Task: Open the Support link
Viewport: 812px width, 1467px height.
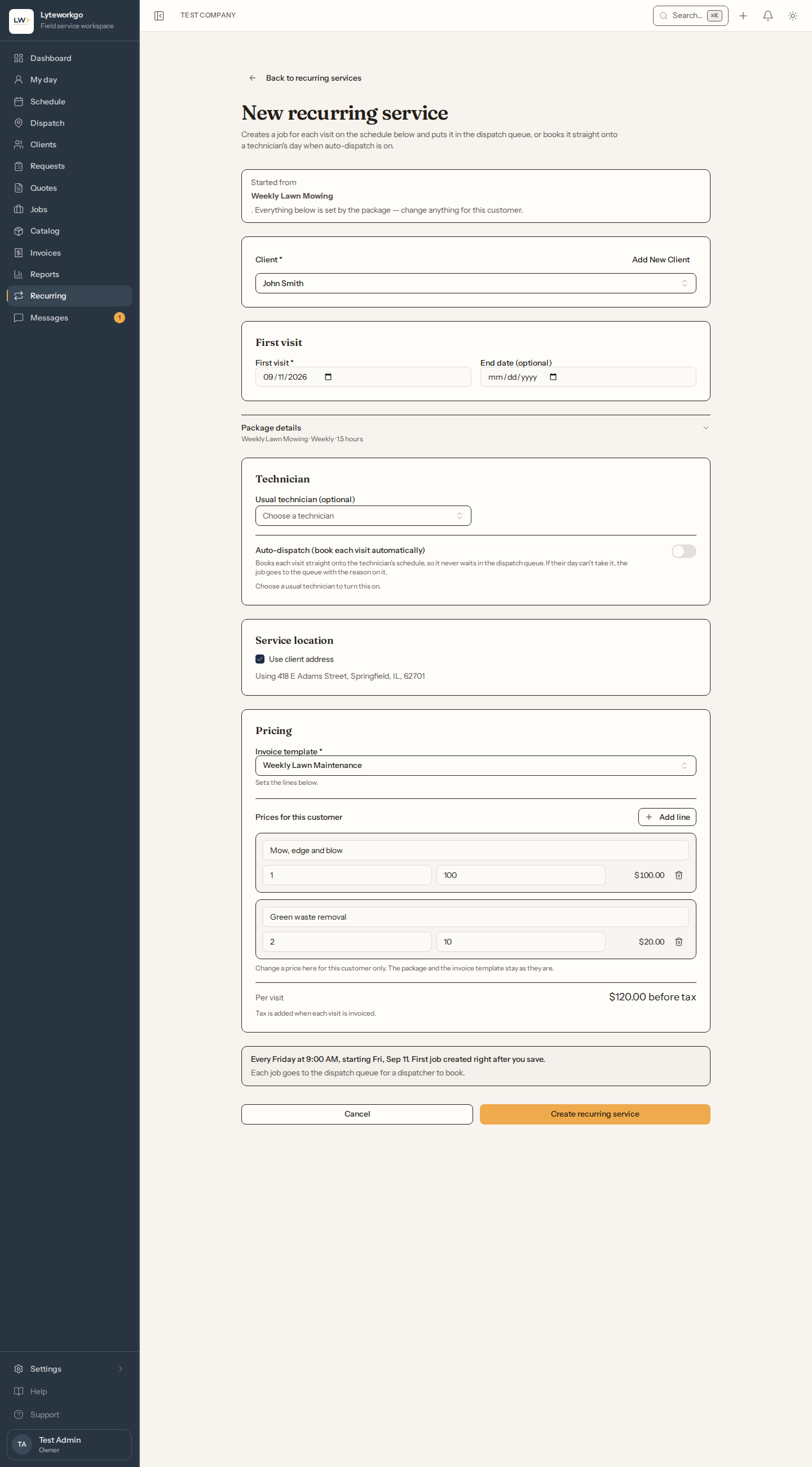Action: point(69,1414)
